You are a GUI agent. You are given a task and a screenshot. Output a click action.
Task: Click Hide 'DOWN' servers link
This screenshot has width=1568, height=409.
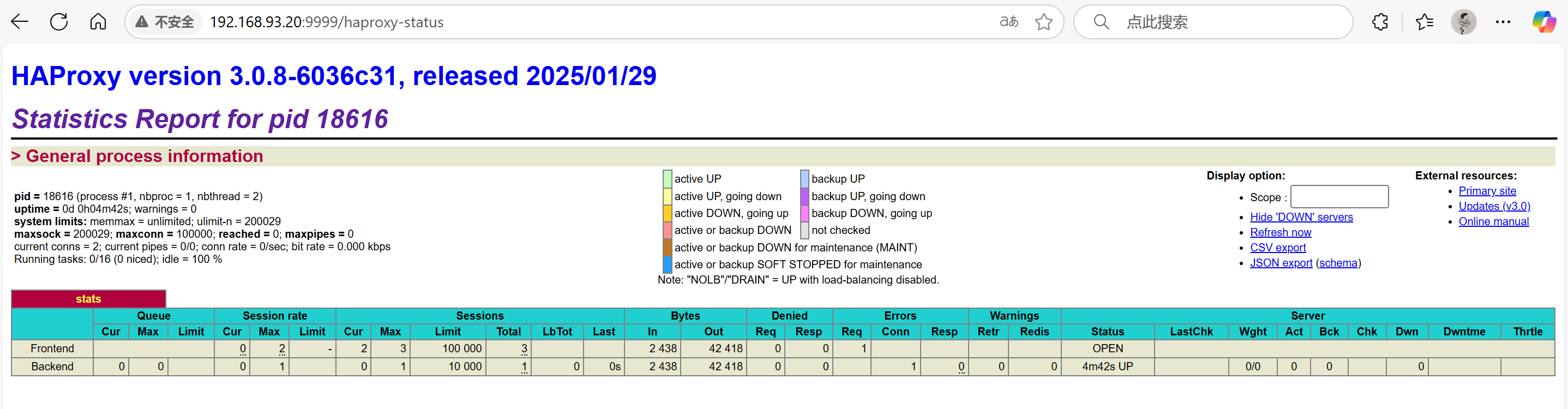tap(1301, 217)
